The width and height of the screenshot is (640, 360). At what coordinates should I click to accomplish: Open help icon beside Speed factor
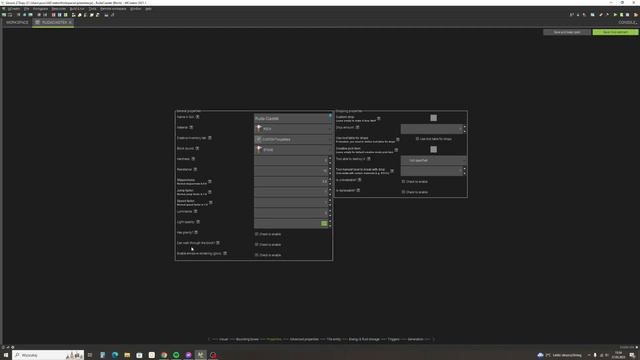coord(211,202)
